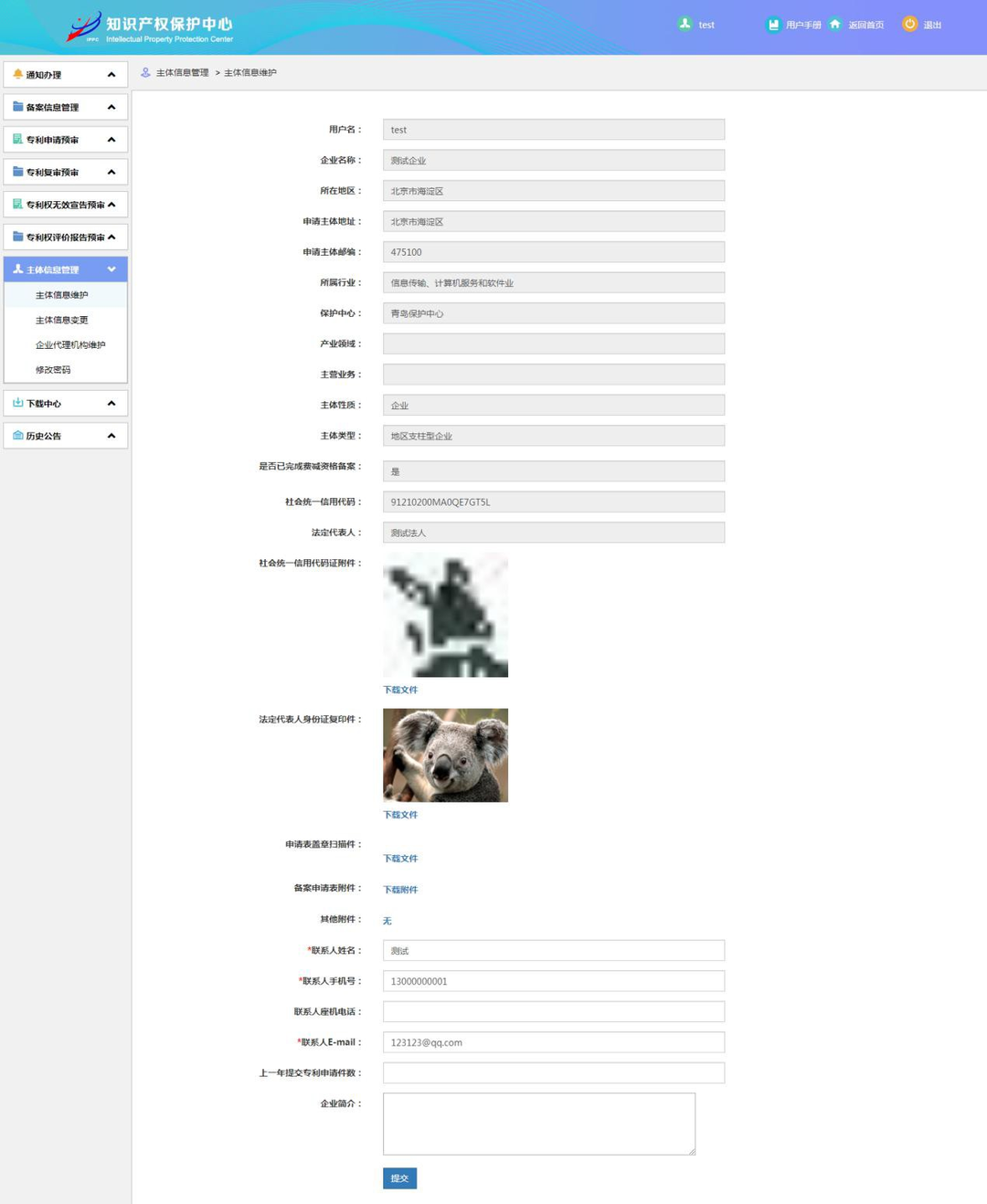This screenshot has height=1204, width=987.
Task: Focus the 企业简介 text area
Action: tap(538, 1124)
